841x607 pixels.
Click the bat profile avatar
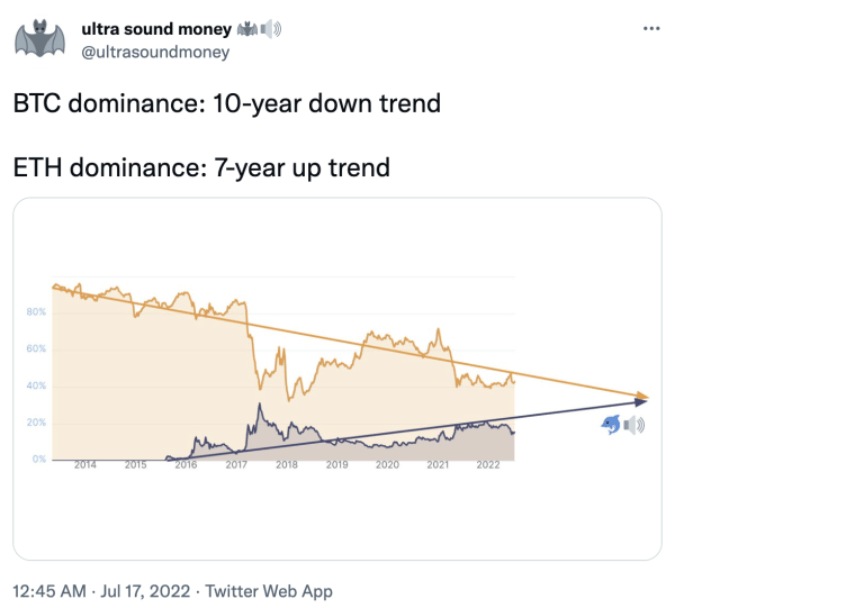point(39,40)
